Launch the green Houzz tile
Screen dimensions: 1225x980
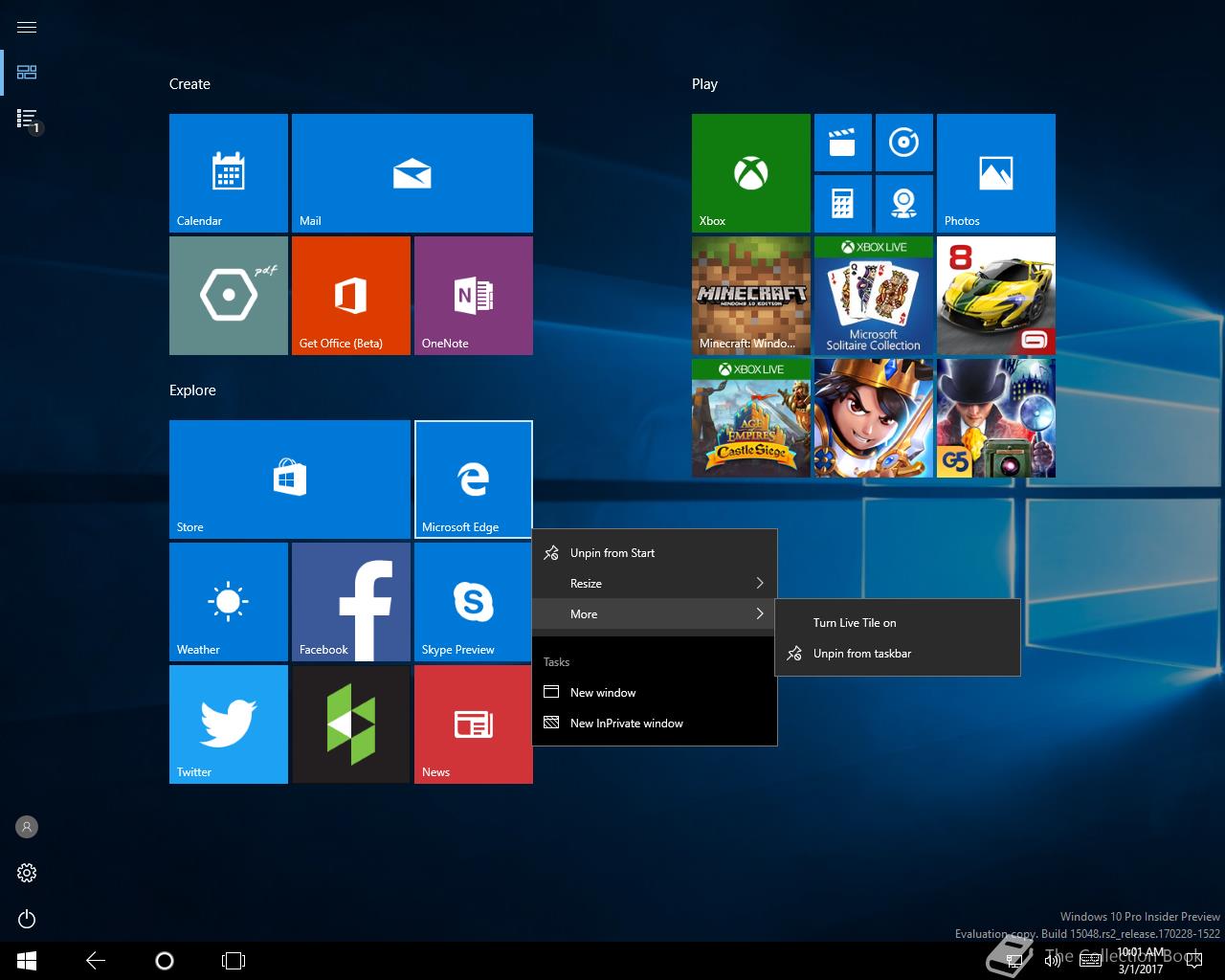coord(351,724)
